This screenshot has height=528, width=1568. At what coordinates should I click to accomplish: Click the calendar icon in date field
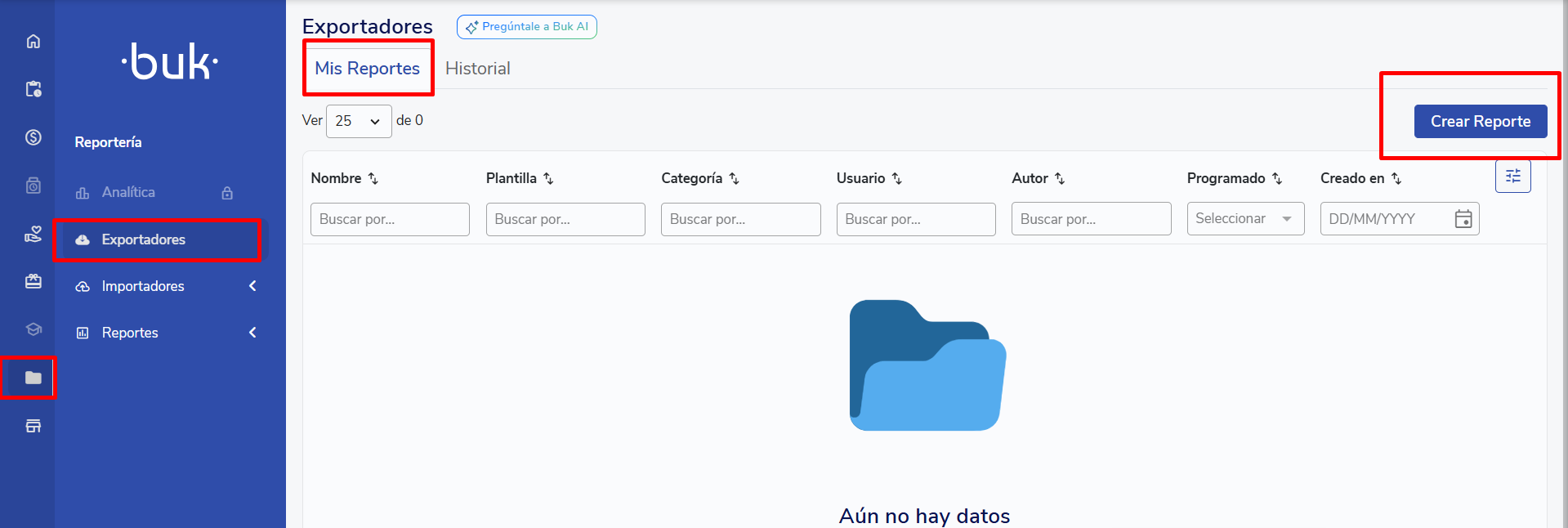(1463, 219)
